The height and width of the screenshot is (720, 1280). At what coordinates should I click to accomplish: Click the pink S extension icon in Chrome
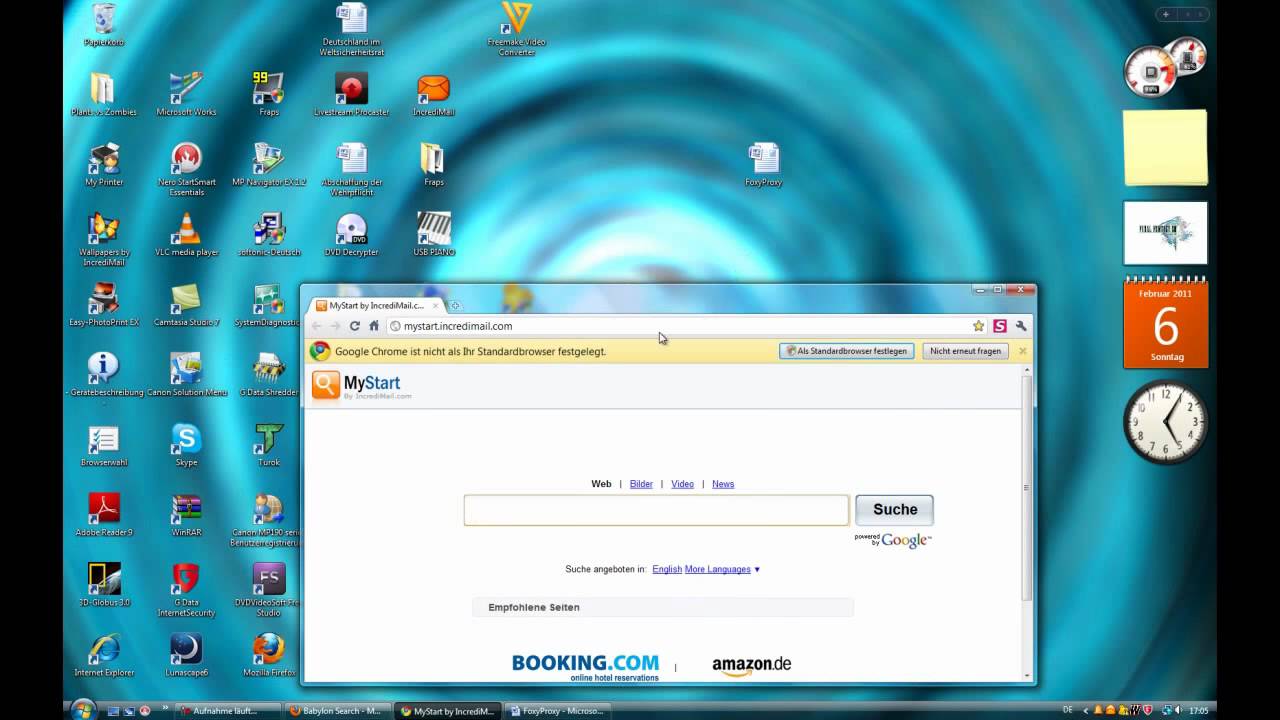tap(1000, 326)
